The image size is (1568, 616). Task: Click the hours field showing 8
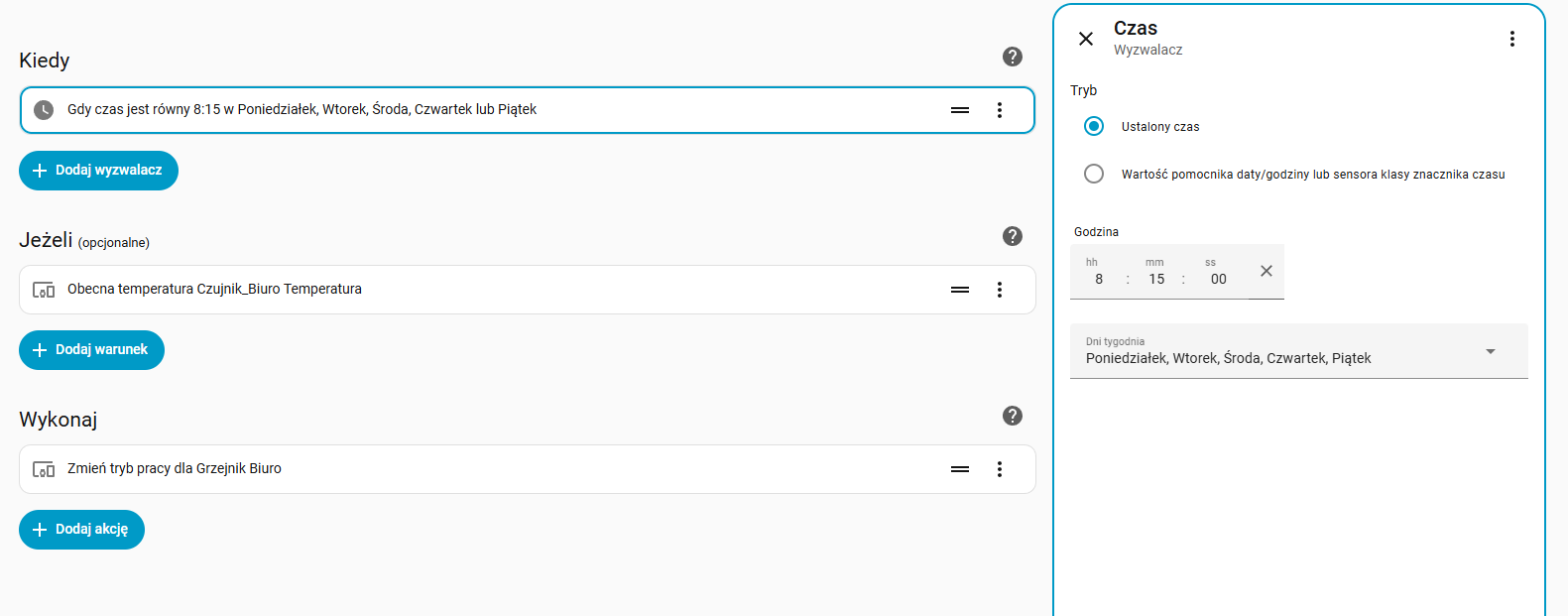[1099, 279]
